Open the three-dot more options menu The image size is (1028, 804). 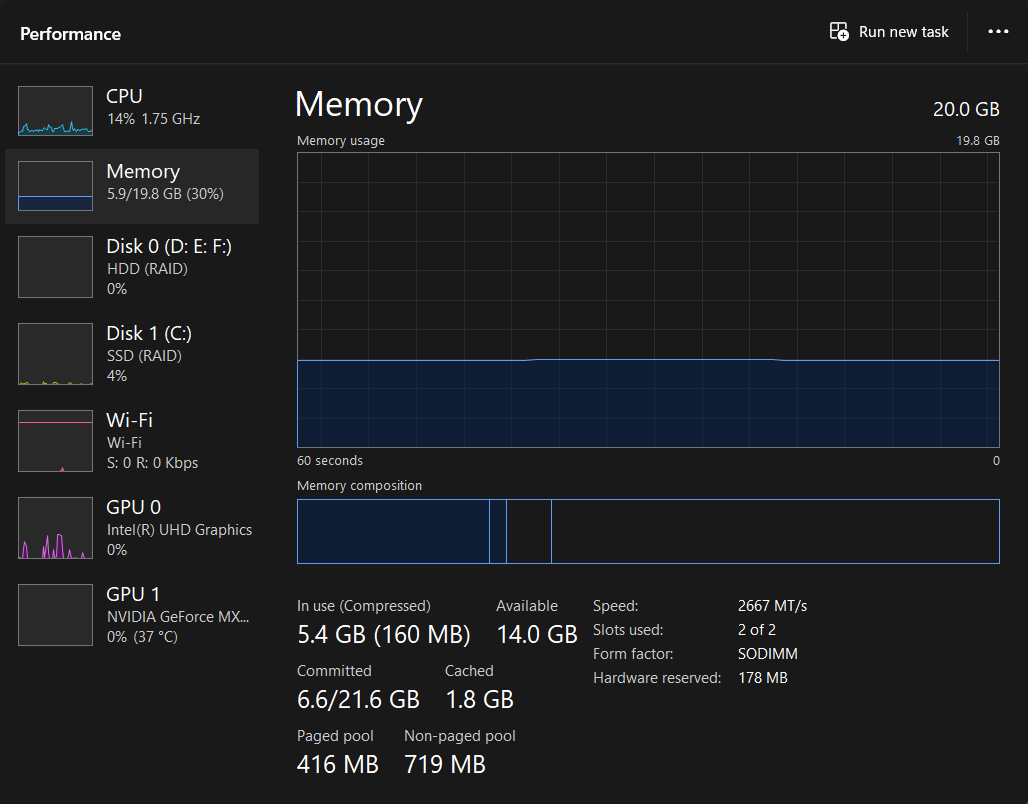[x=998, y=32]
